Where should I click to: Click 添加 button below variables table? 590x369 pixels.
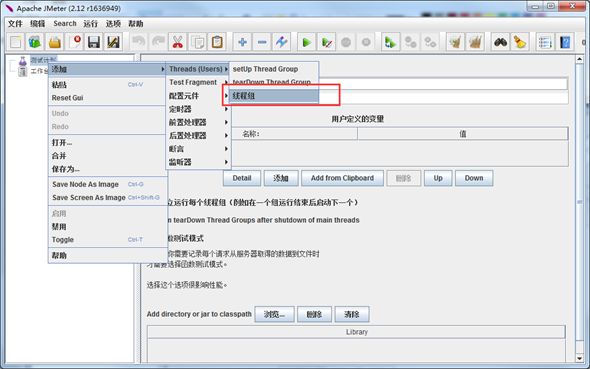point(281,178)
